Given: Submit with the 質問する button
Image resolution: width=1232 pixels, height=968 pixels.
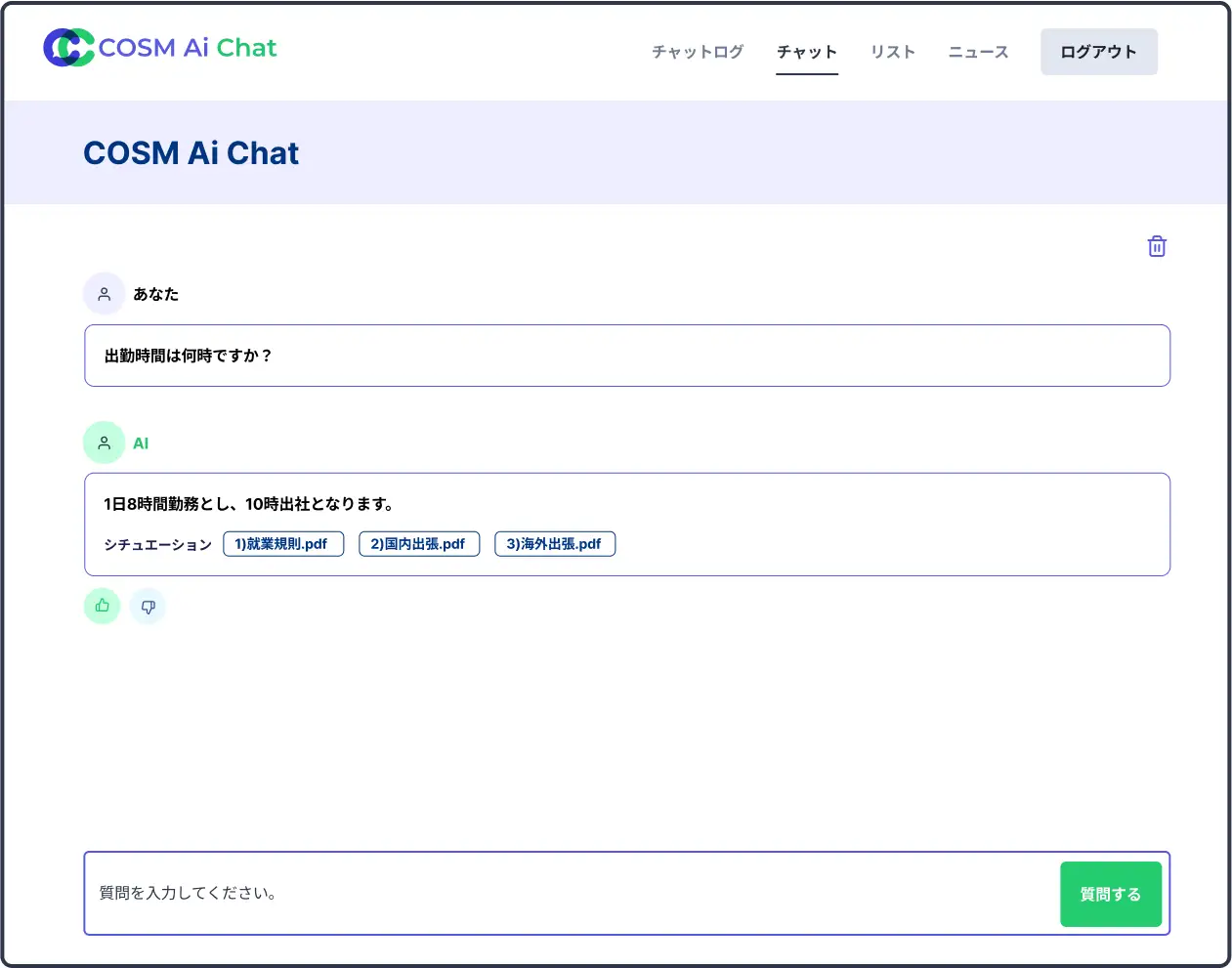Looking at the screenshot, I should [1111, 894].
